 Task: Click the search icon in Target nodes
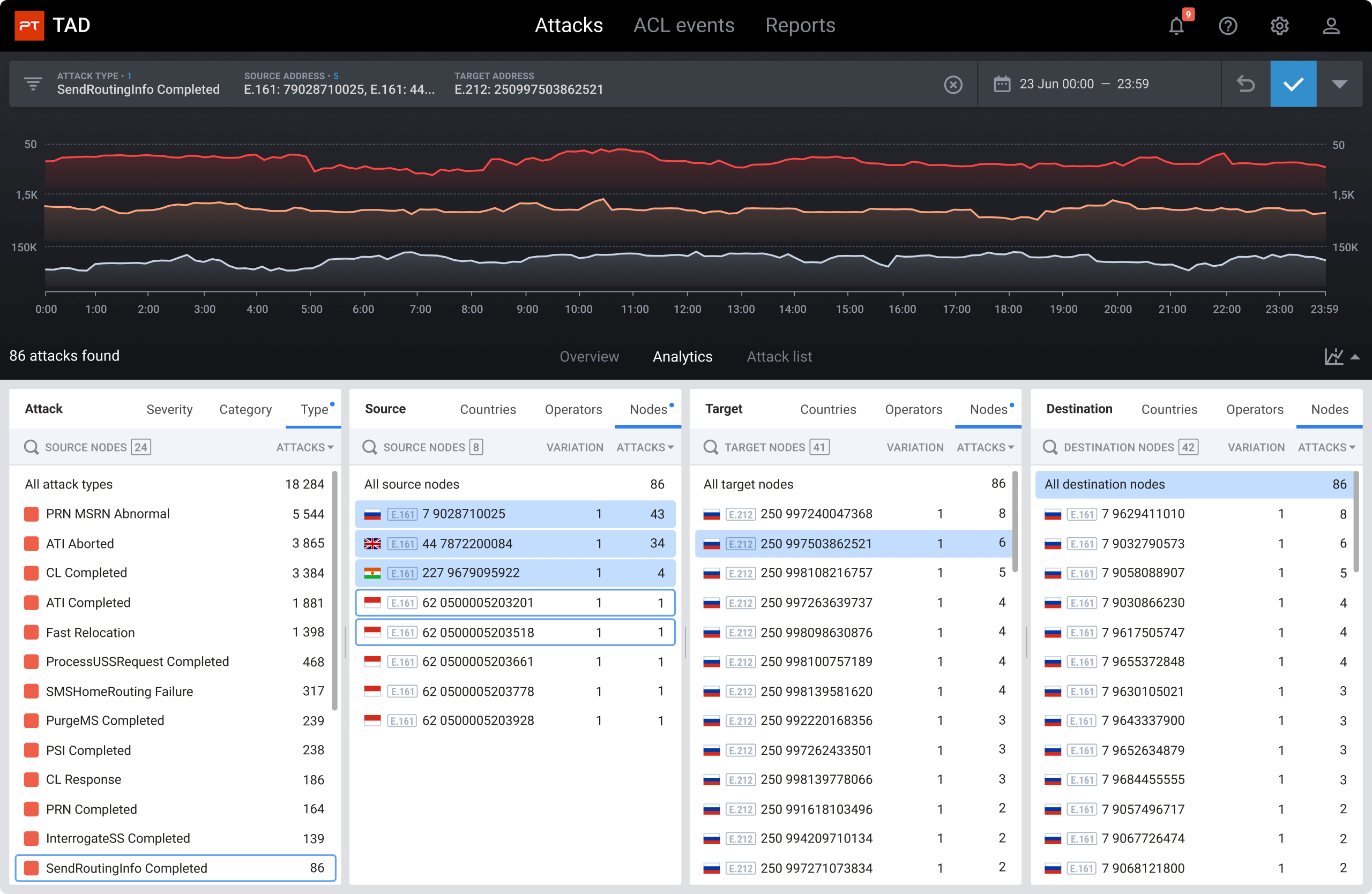(711, 448)
